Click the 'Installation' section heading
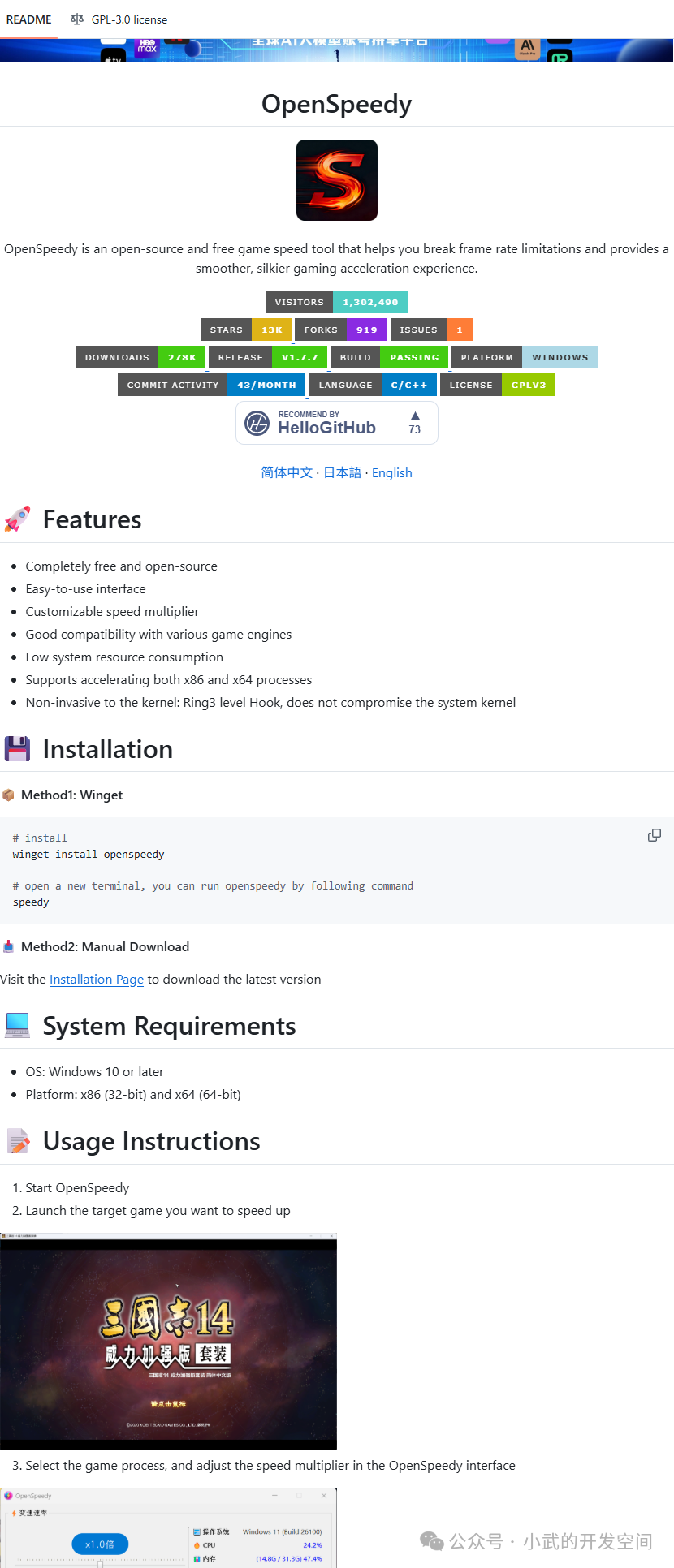This screenshot has width=674, height=1568. [x=107, y=748]
